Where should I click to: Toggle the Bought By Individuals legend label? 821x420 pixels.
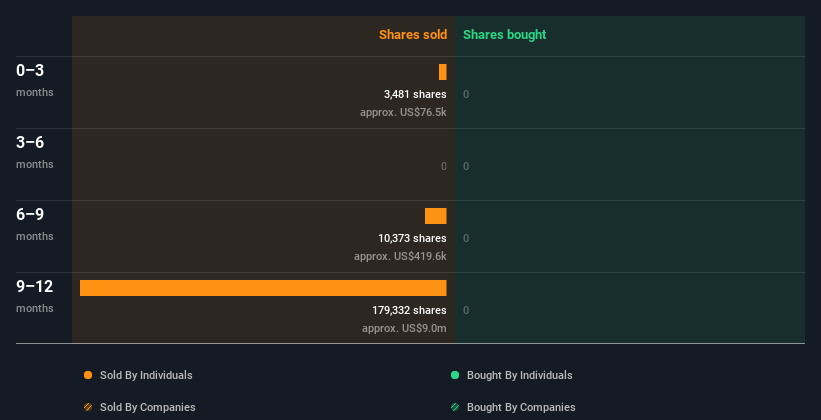[x=519, y=375]
